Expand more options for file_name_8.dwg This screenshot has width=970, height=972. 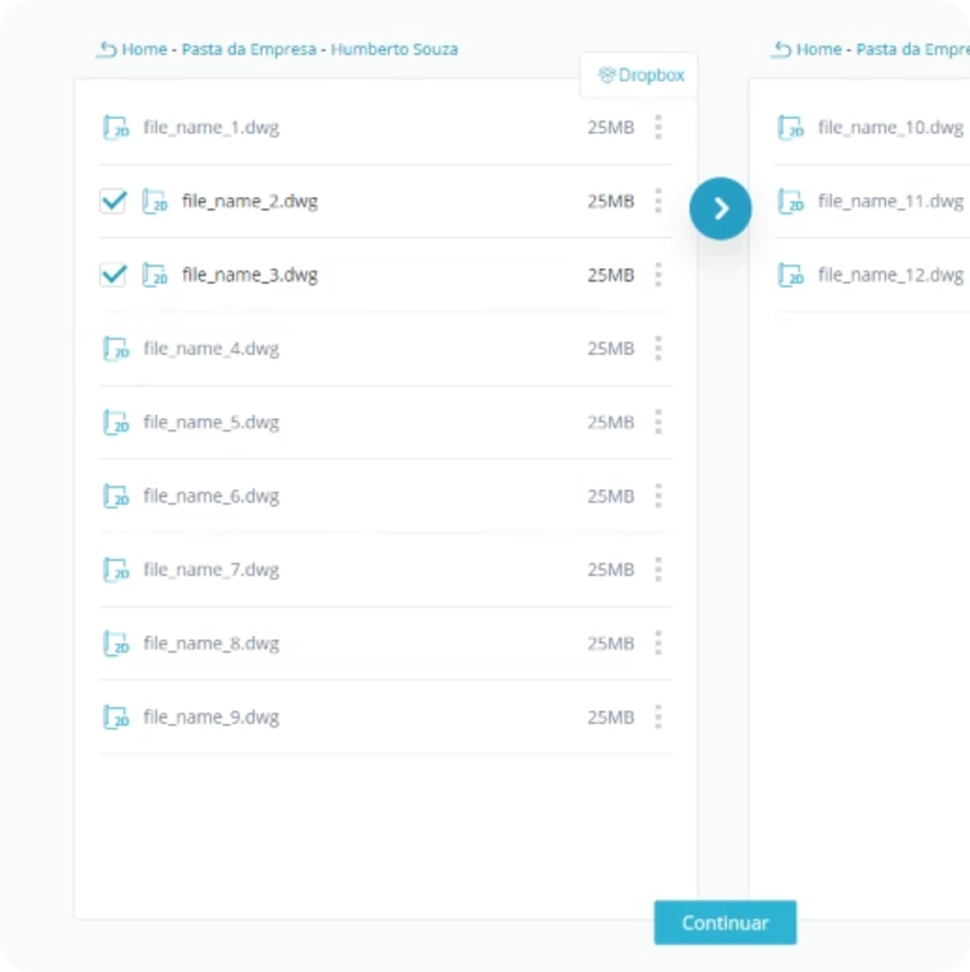coord(657,643)
